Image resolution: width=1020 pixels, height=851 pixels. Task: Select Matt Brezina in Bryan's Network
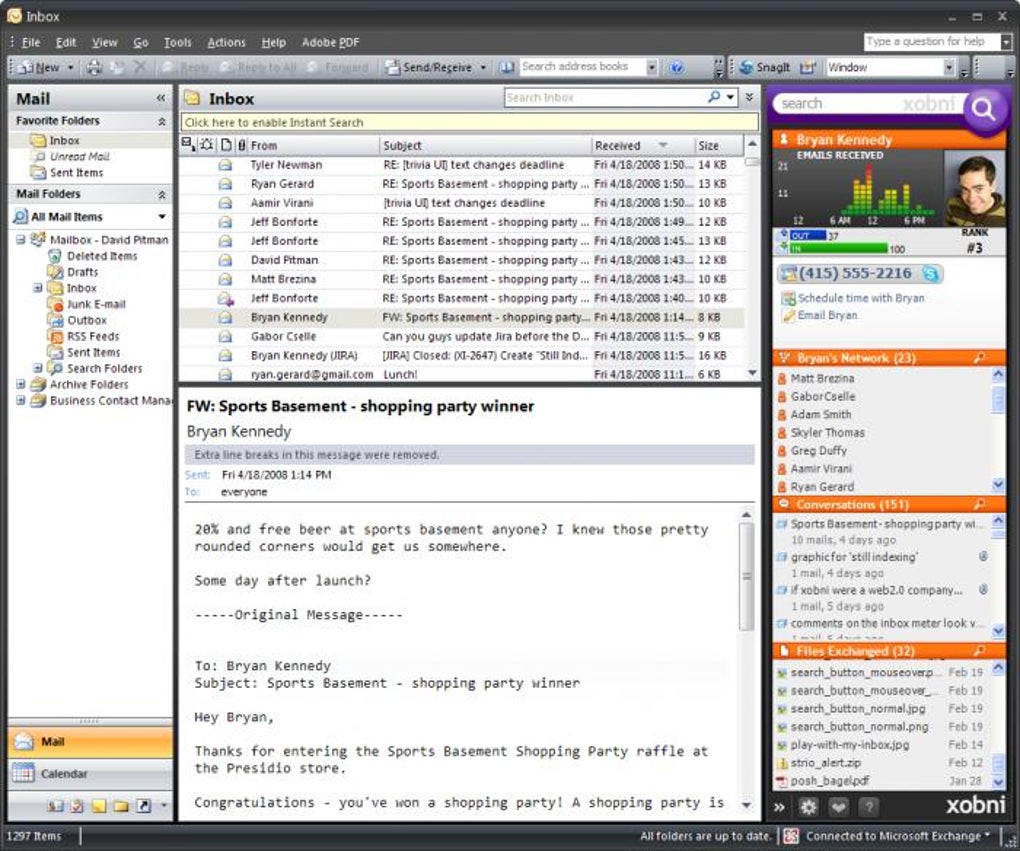point(822,378)
